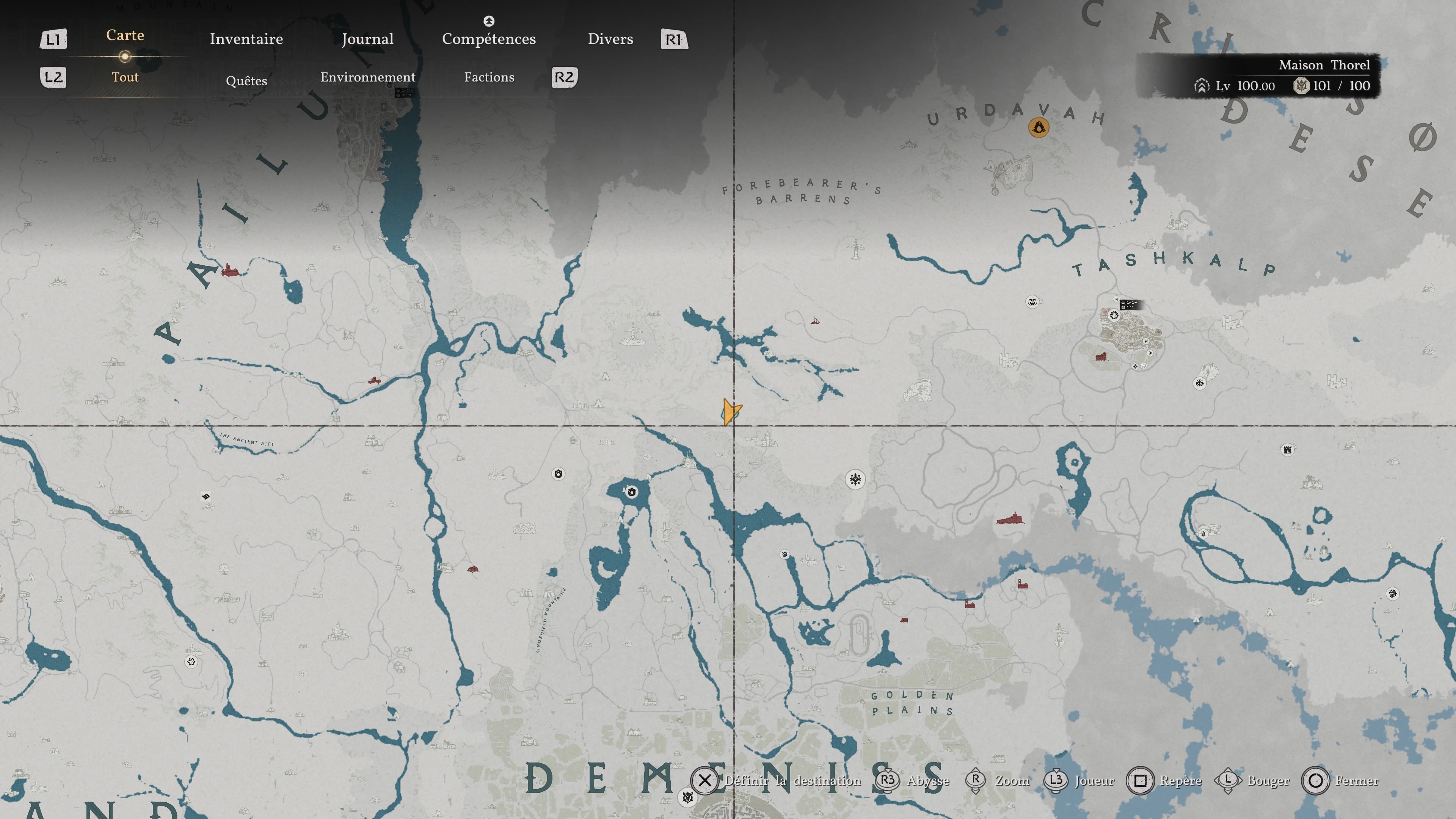Open the Journal tab

pyautogui.click(x=367, y=39)
